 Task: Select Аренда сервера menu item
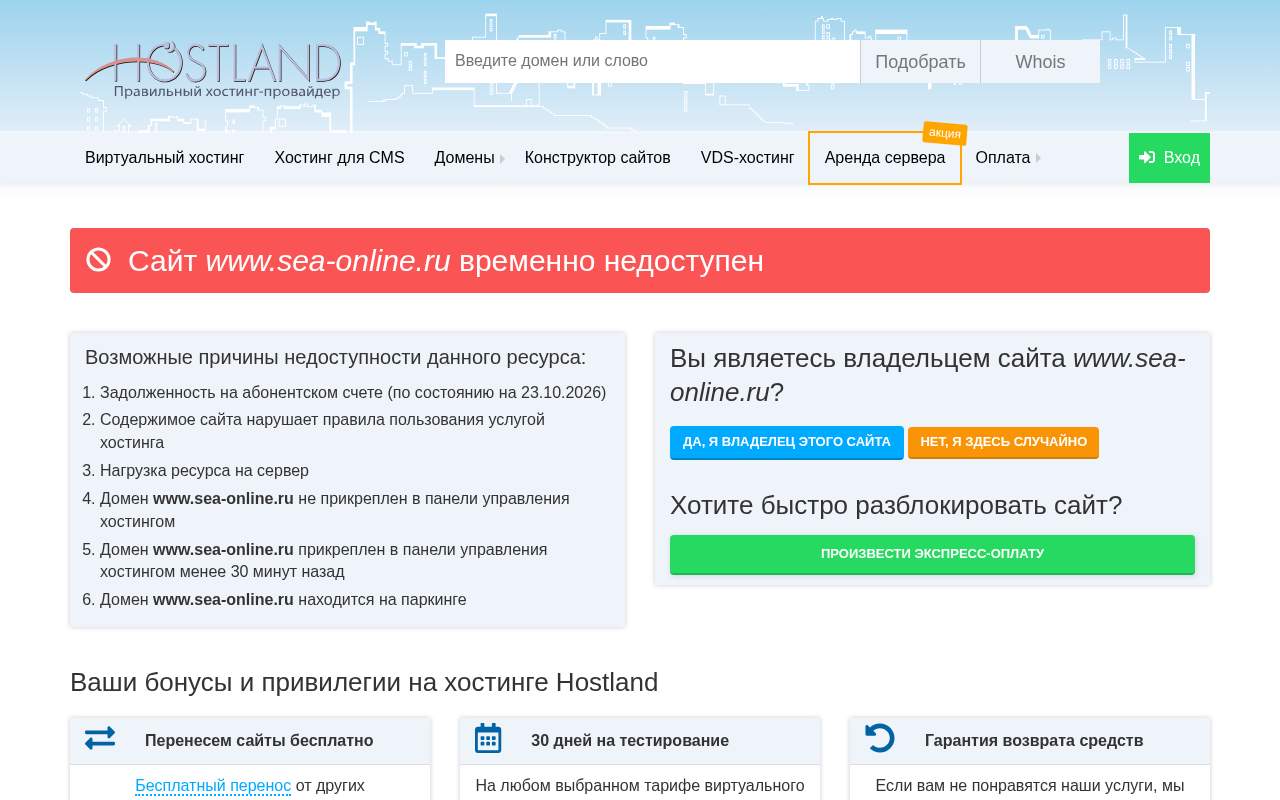click(885, 158)
